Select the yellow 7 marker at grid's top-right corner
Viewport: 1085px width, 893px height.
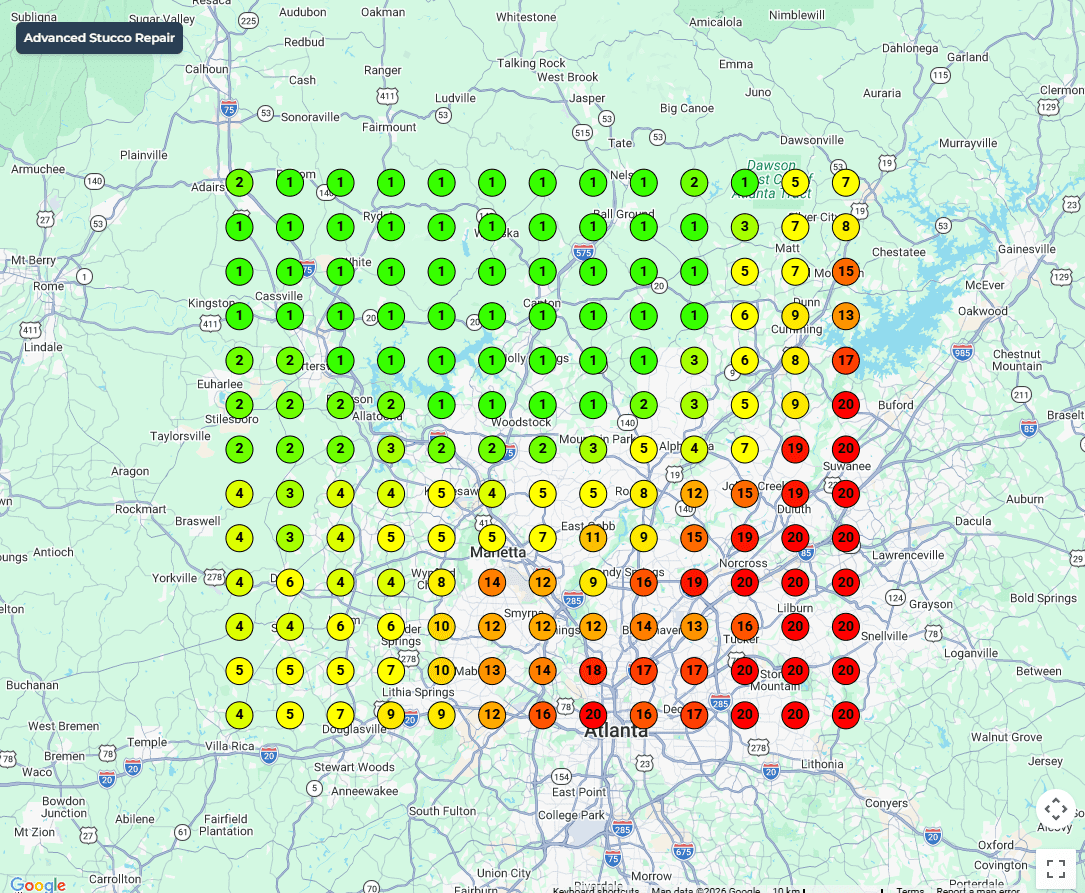click(x=846, y=183)
